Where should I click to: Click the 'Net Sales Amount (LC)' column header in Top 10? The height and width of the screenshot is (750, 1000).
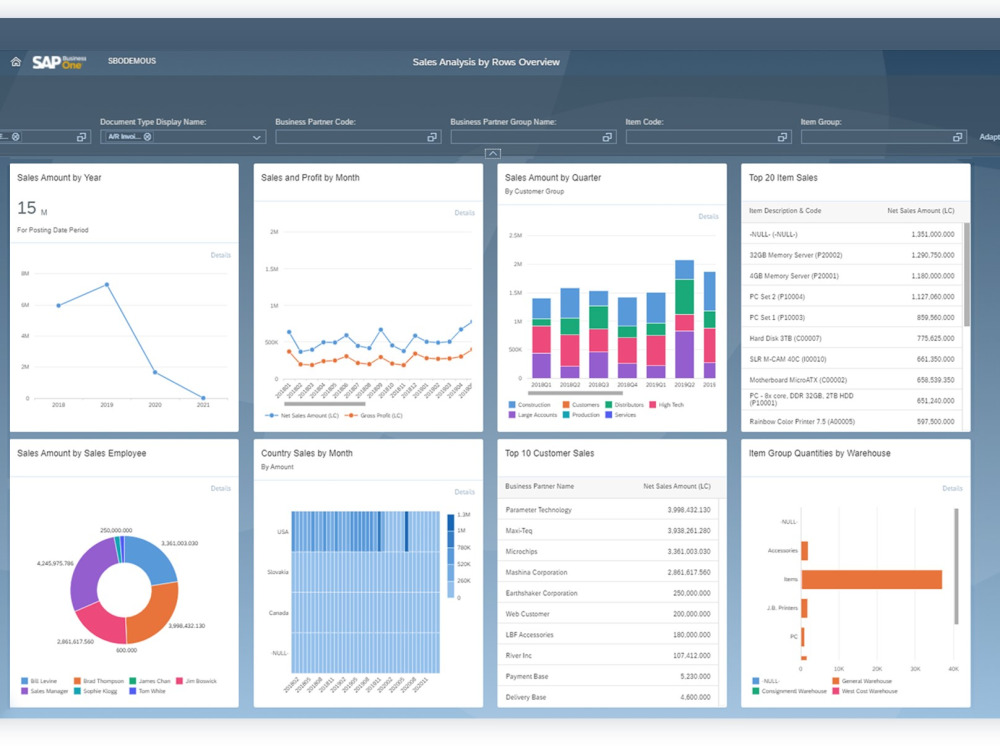point(676,486)
